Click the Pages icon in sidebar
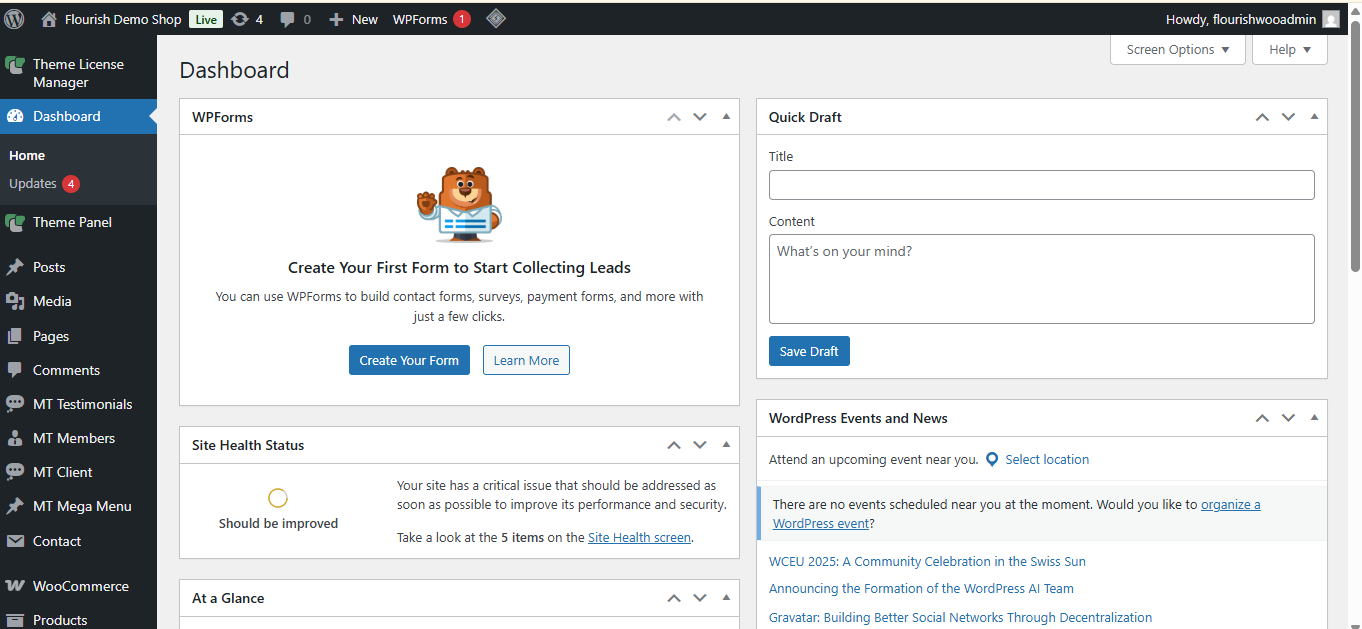 click(x=15, y=336)
